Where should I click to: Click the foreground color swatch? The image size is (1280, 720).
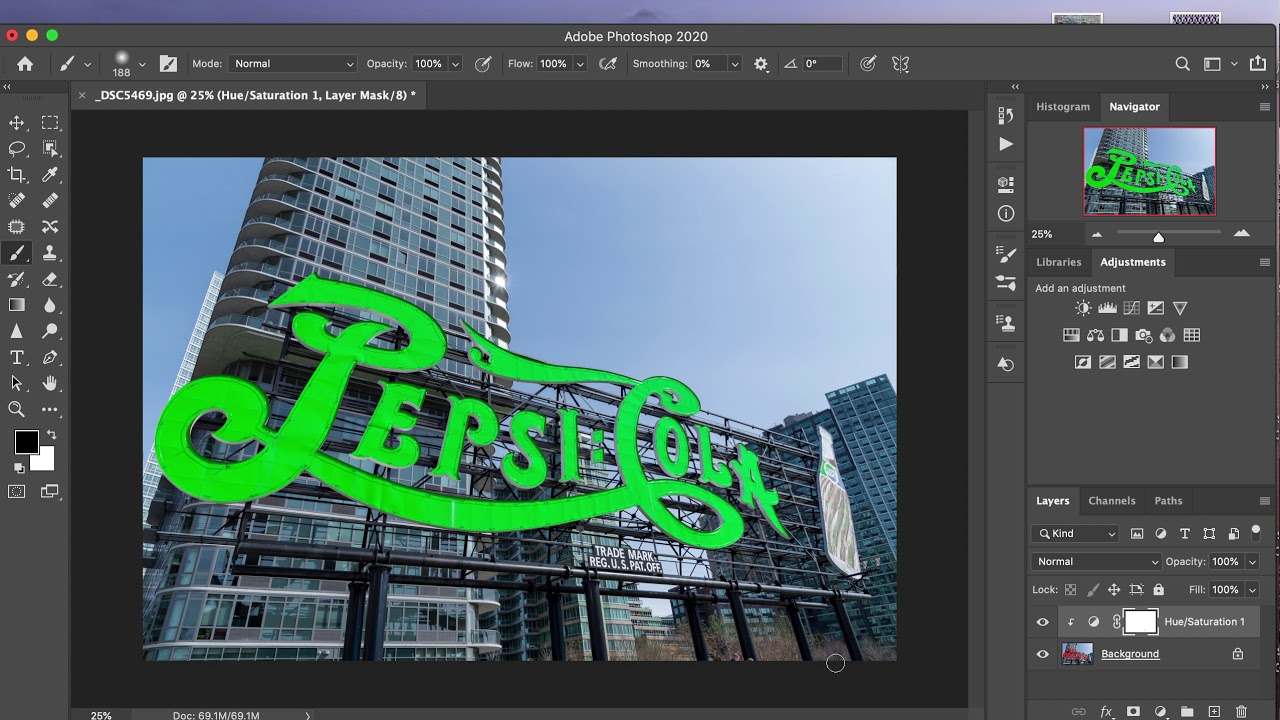click(x=26, y=442)
